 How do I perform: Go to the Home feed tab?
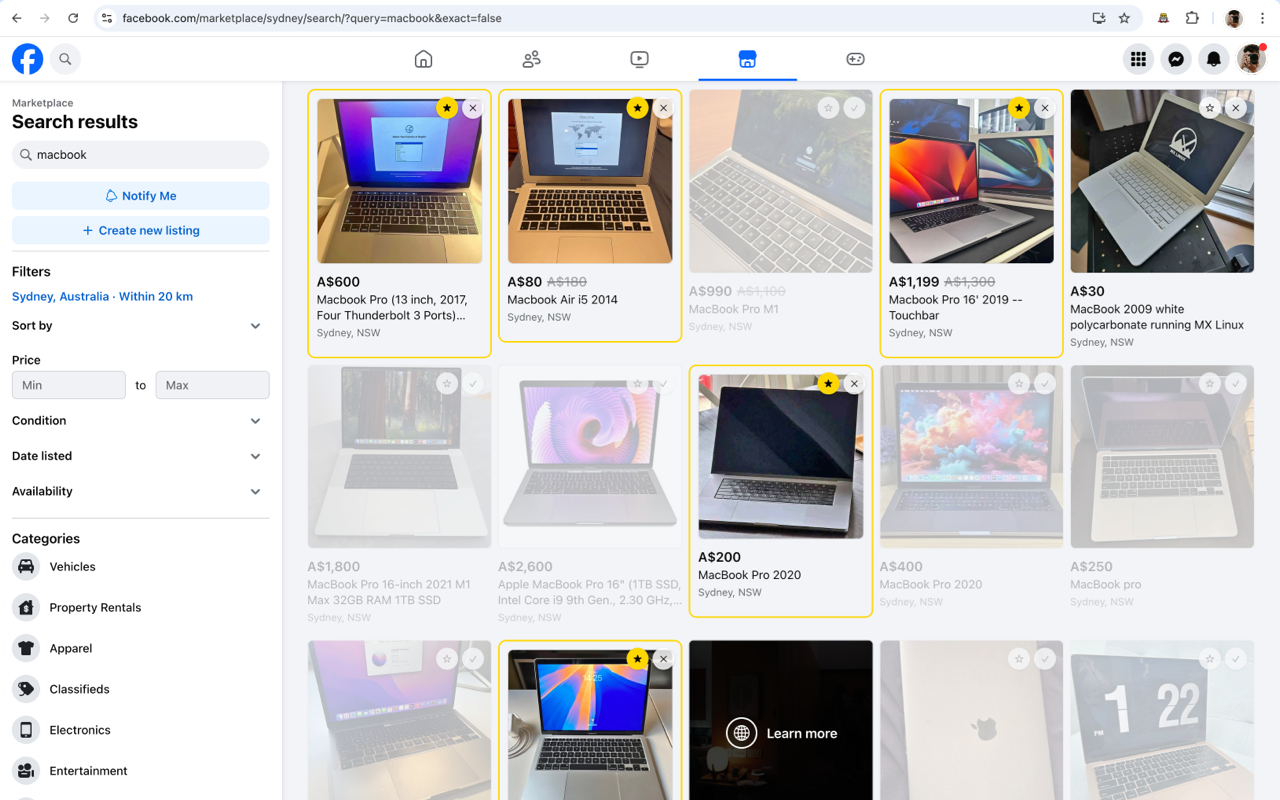pos(423,59)
